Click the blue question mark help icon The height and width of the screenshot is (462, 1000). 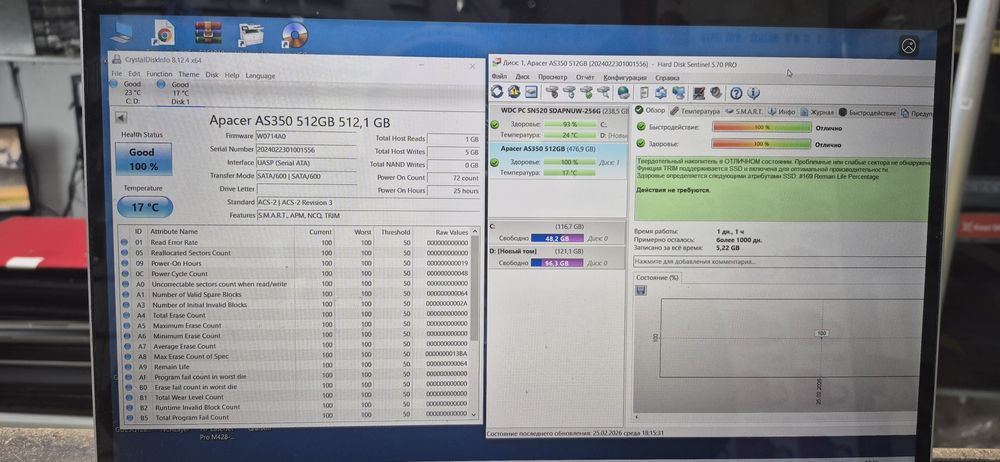[x=736, y=94]
